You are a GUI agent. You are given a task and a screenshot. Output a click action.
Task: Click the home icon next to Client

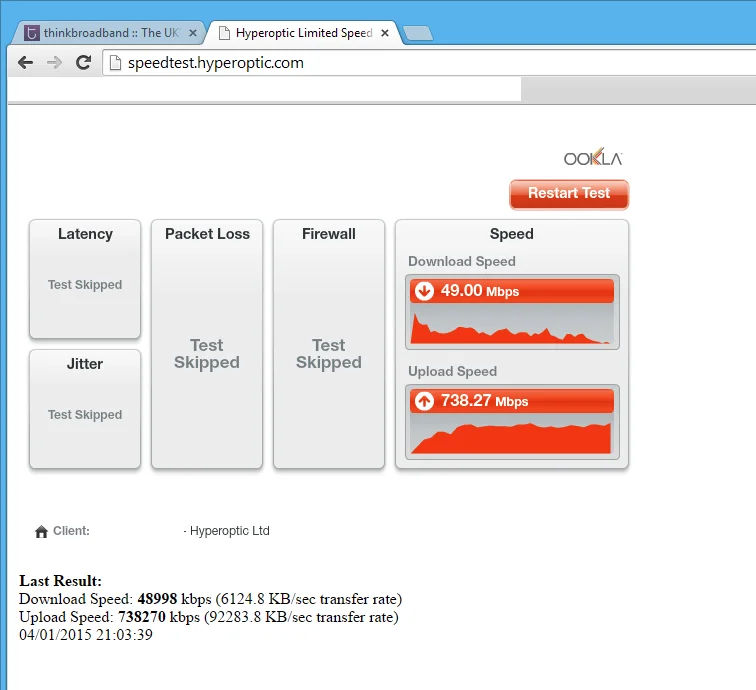tap(41, 531)
